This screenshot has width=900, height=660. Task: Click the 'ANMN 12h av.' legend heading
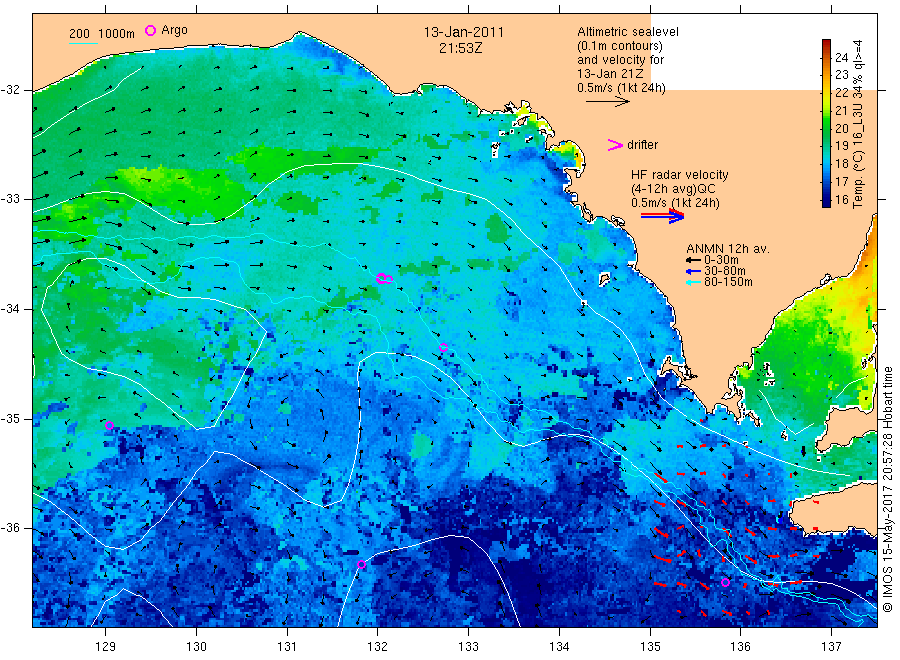728,249
